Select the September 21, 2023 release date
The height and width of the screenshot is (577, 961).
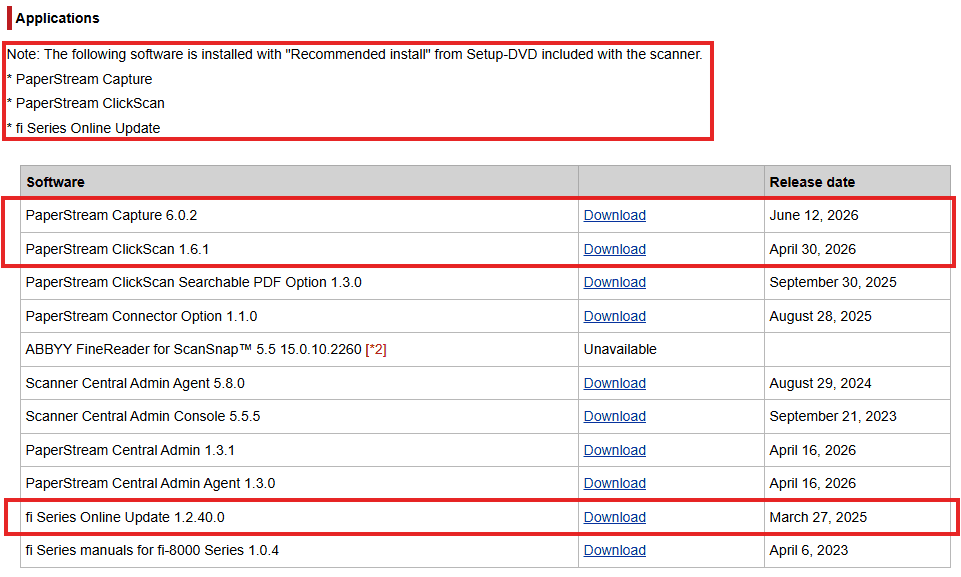(x=832, y=416)
